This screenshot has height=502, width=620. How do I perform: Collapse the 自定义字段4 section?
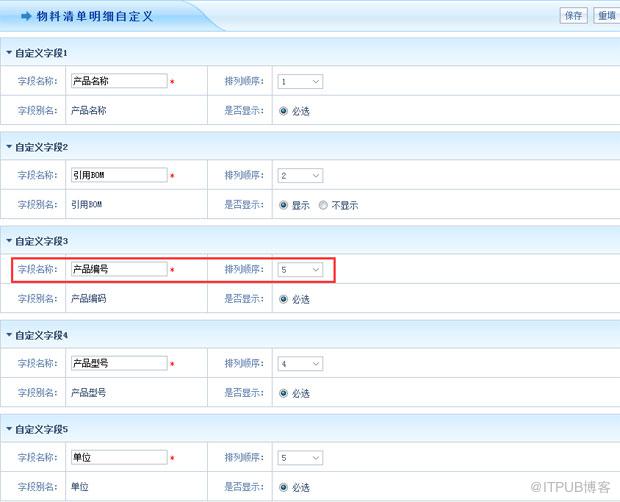pos(9,334)
